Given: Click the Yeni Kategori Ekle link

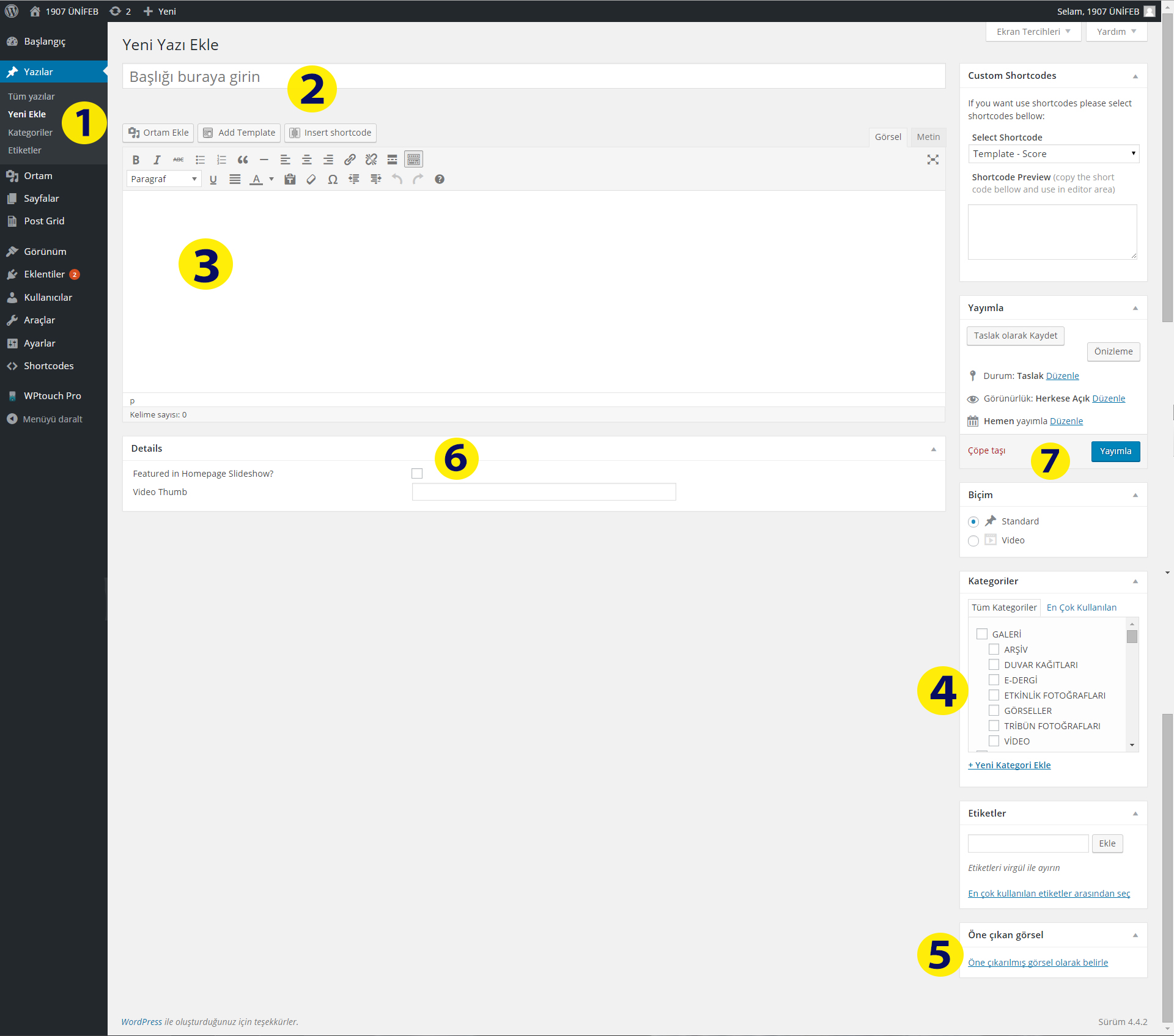Looking at the screenshot, I should [x=1010, y=765].
